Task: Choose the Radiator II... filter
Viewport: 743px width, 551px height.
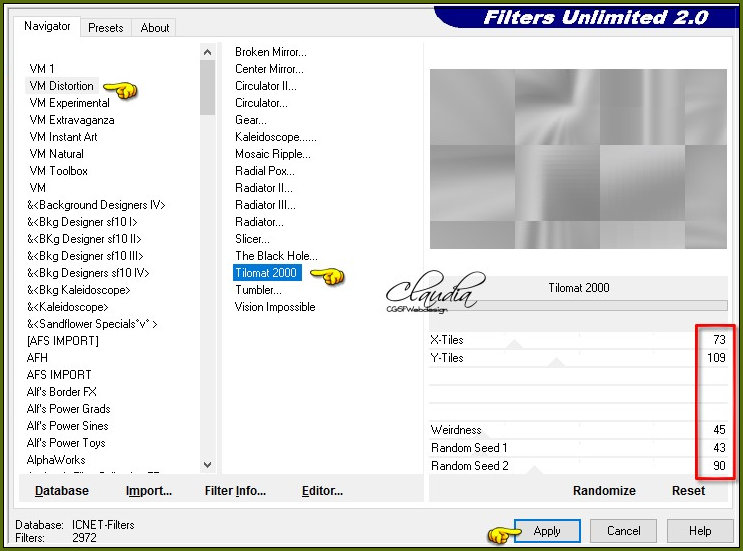Action: (x=263, y=188)
